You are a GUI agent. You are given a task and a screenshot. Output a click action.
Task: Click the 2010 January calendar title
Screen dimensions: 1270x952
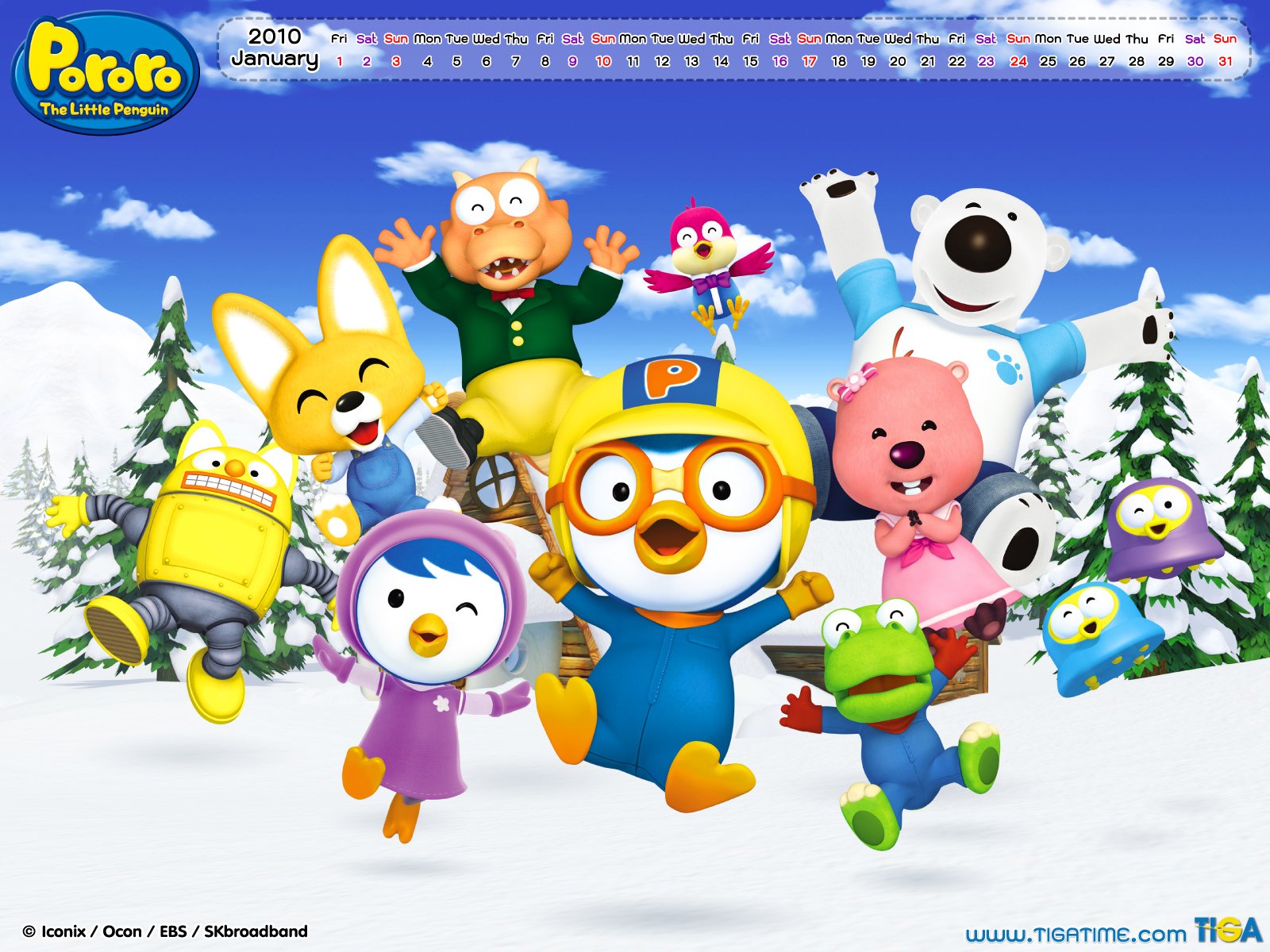coord(275,47)
